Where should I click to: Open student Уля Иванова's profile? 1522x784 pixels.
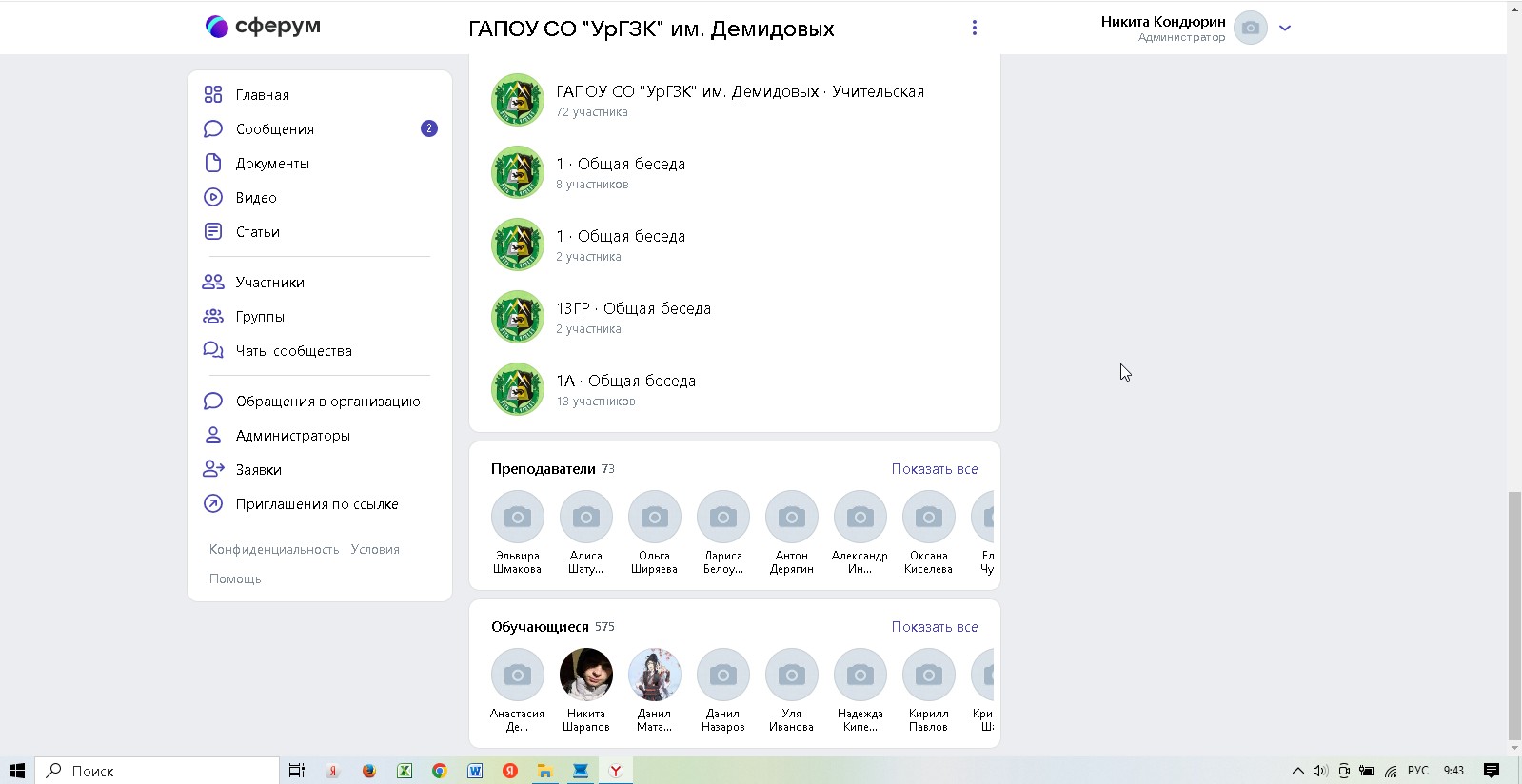coord(792,691)
